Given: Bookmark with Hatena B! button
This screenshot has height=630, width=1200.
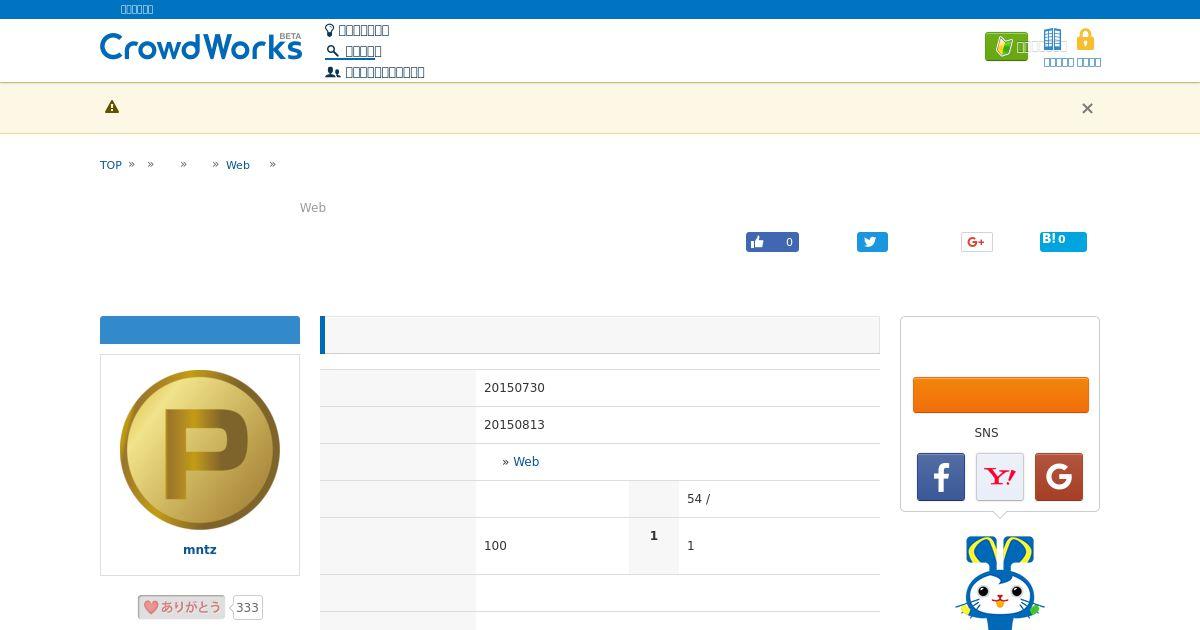Looking at the screenshot, I should click(1063, 241).
